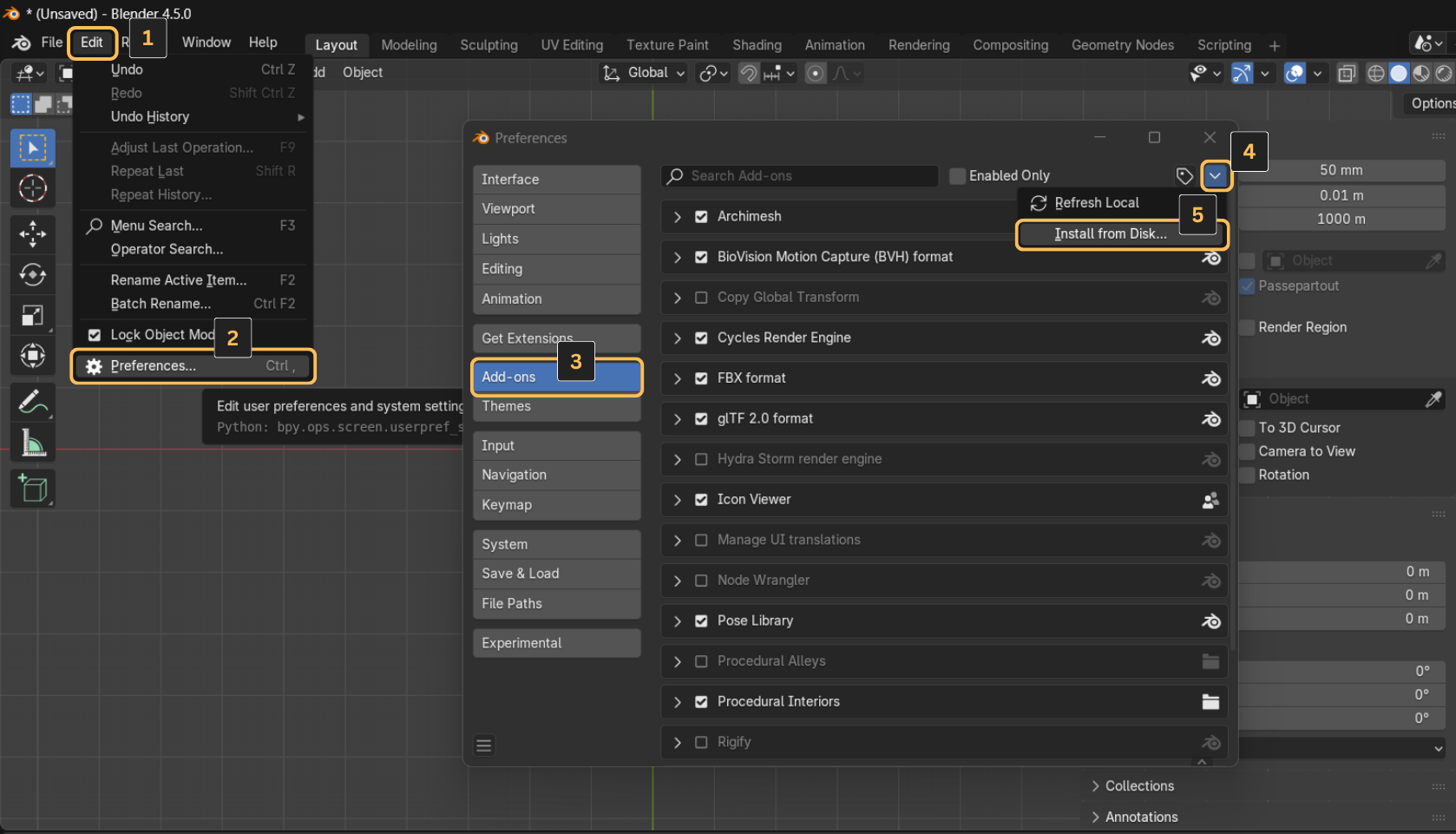Open the Get Extensions section

click(556, 338)
